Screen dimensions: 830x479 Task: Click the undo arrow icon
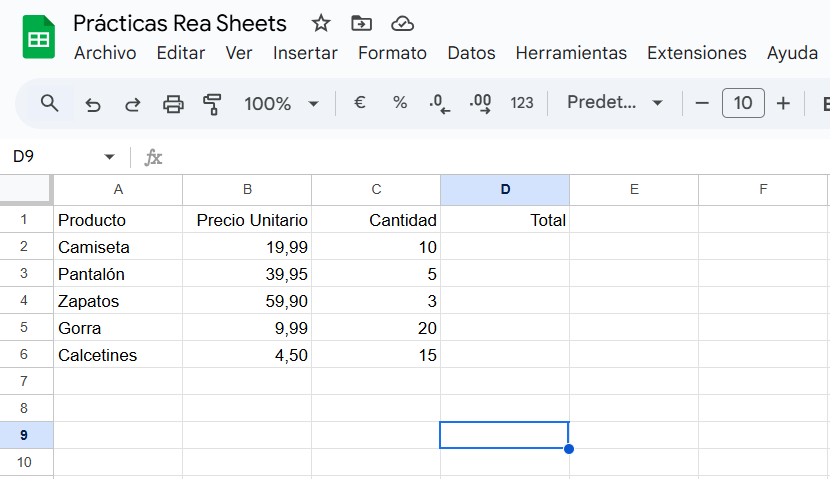pyautogui.click(x=93, y=103)
